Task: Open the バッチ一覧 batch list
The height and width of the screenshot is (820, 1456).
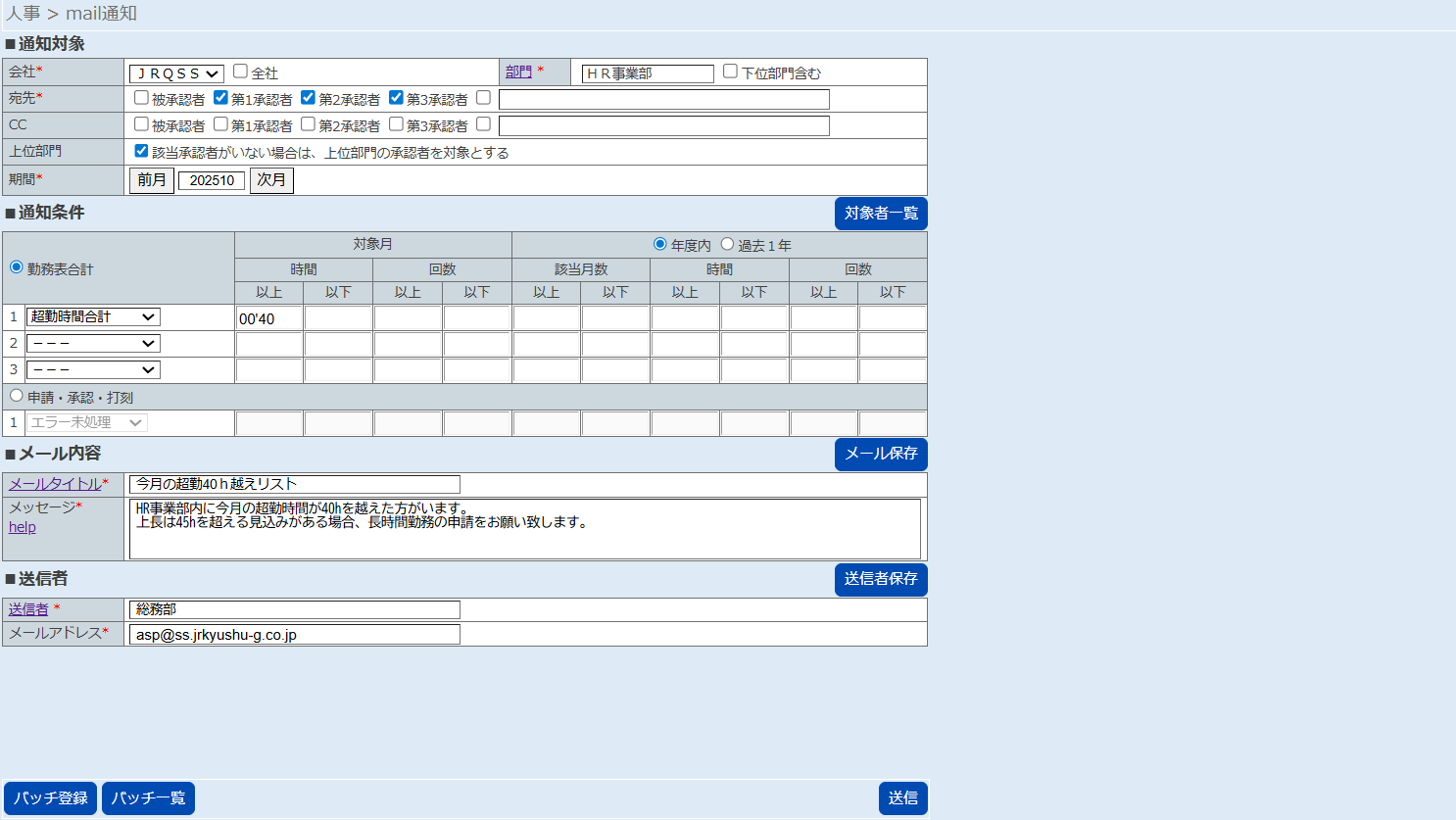Action: click(148, 798)
